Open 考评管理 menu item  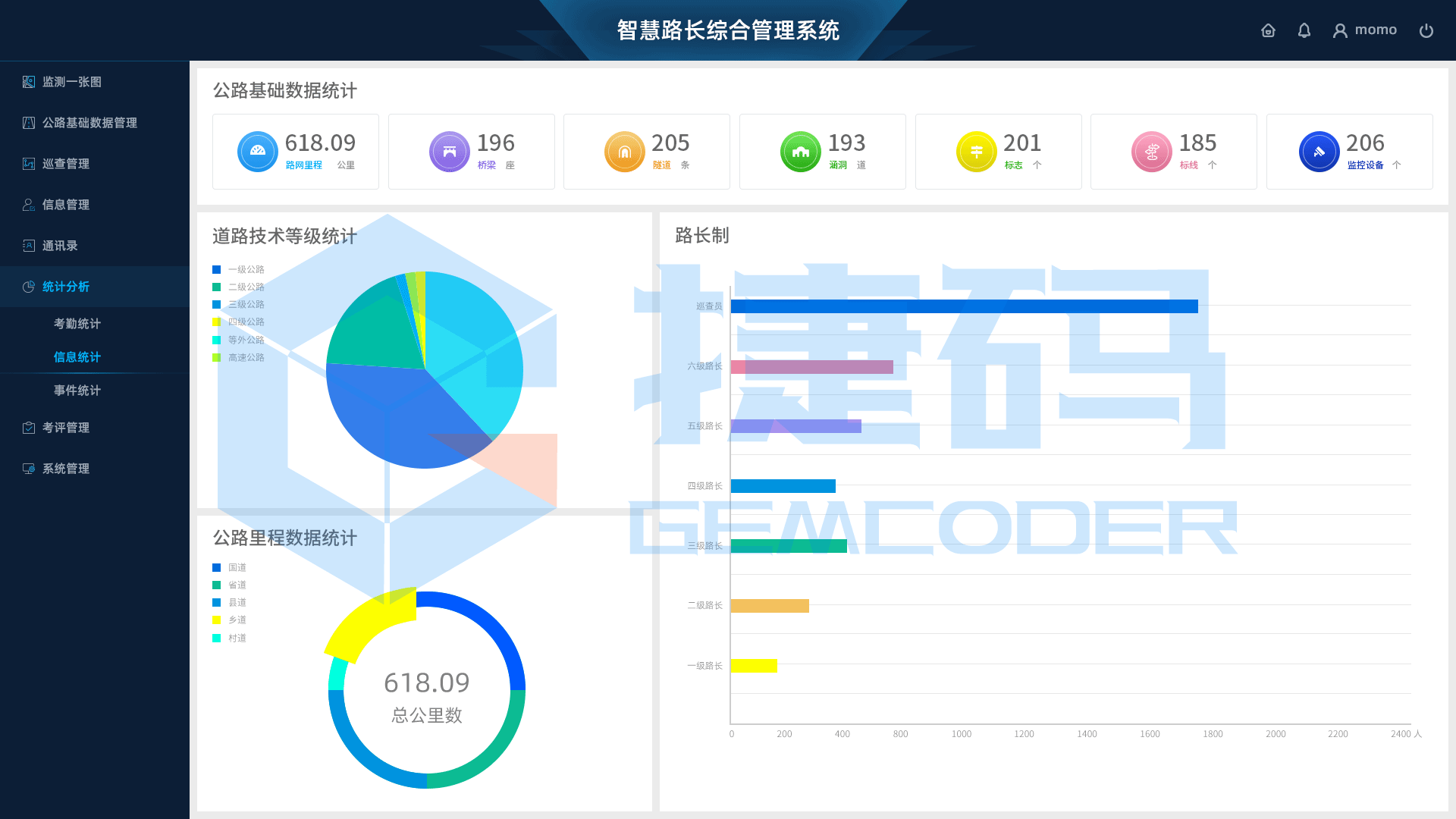coord(94,428)
